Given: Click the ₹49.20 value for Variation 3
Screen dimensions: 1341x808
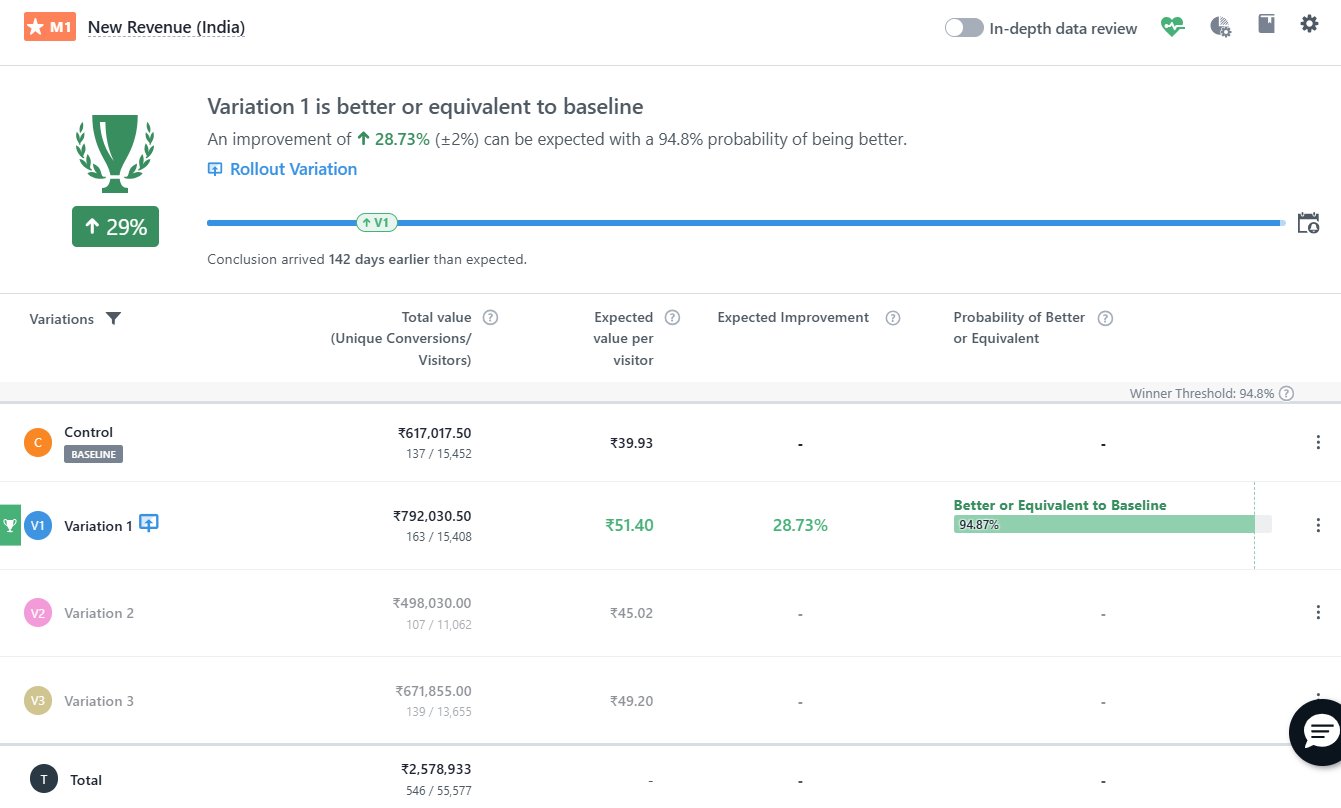Looking at the screenshot, I should click(x=632, y=701).
